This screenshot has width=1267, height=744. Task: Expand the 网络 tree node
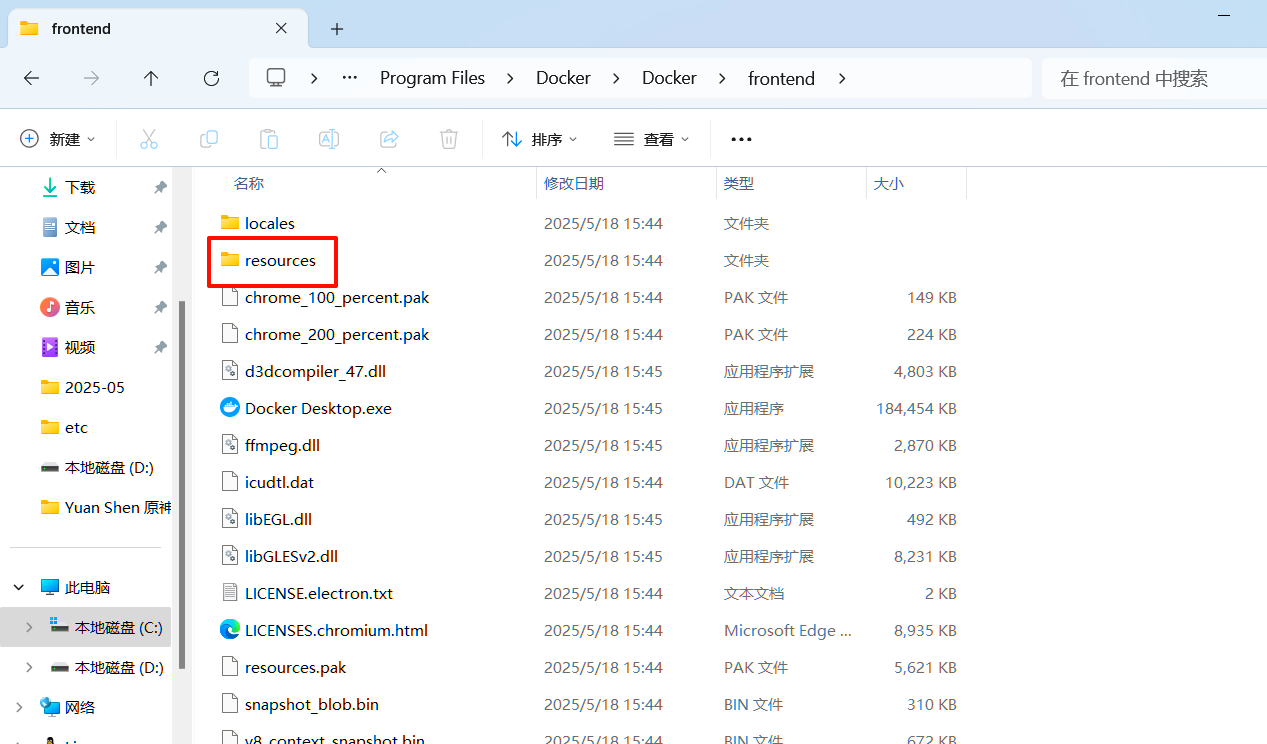point(19,707)
